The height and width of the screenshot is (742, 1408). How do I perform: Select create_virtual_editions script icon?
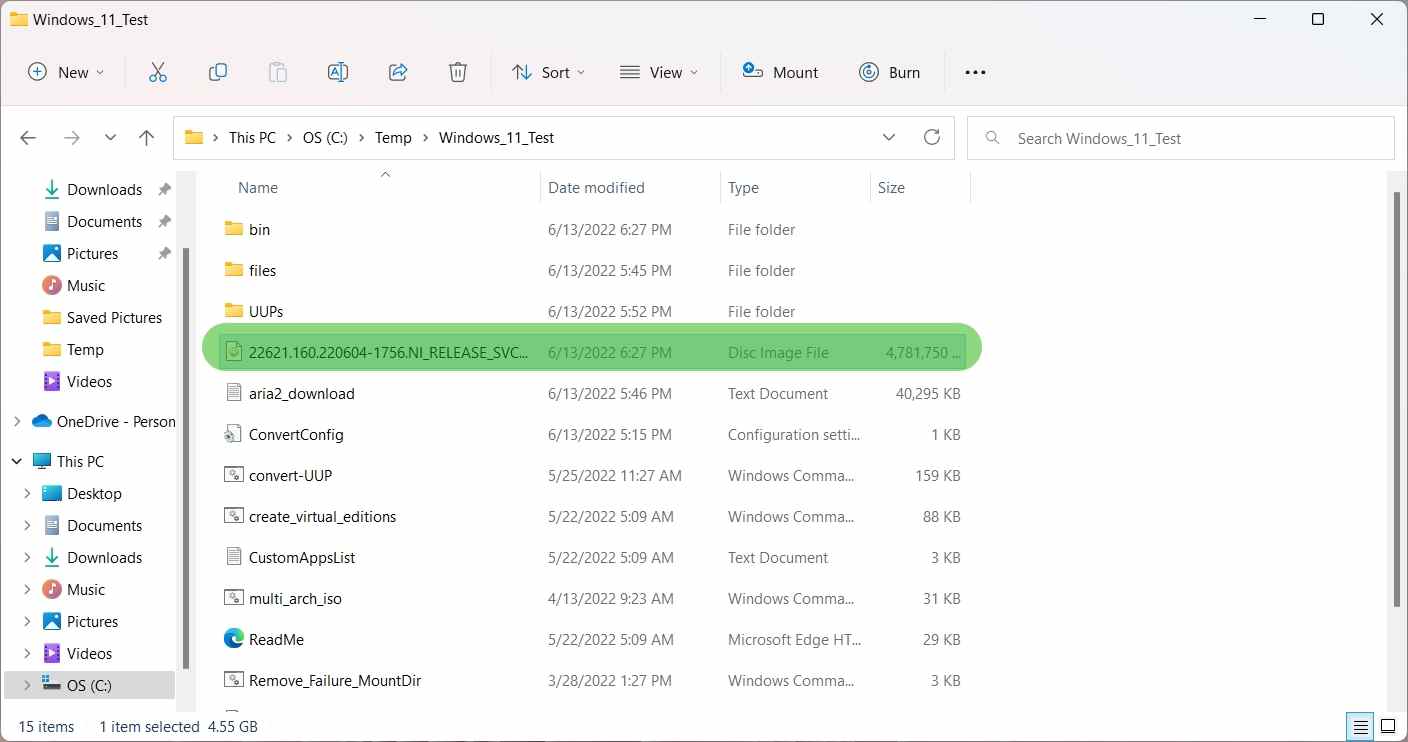[234, 516]
